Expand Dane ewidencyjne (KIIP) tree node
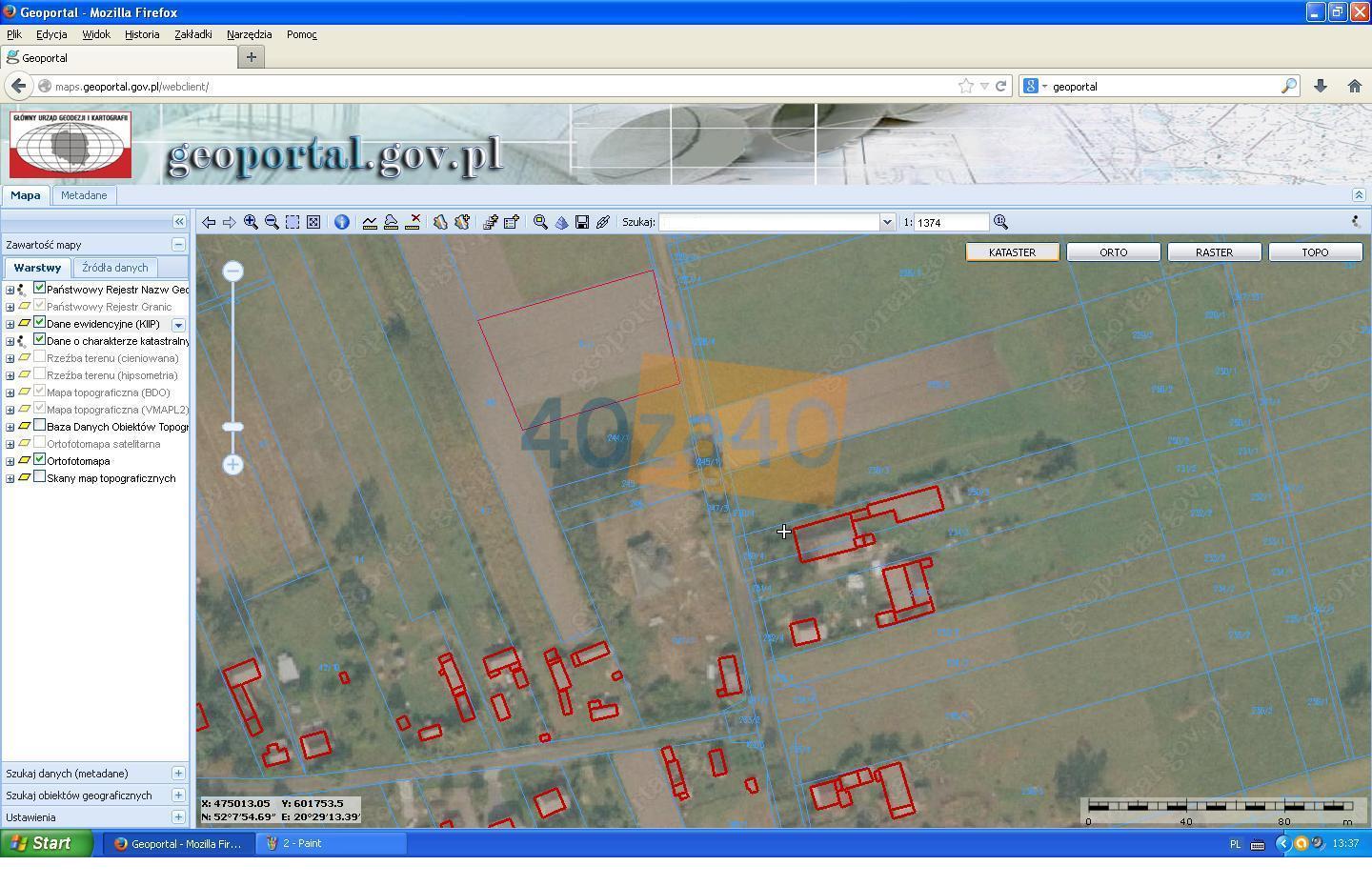Viewport: 1372px width, 886px height. tap(10, 324)
